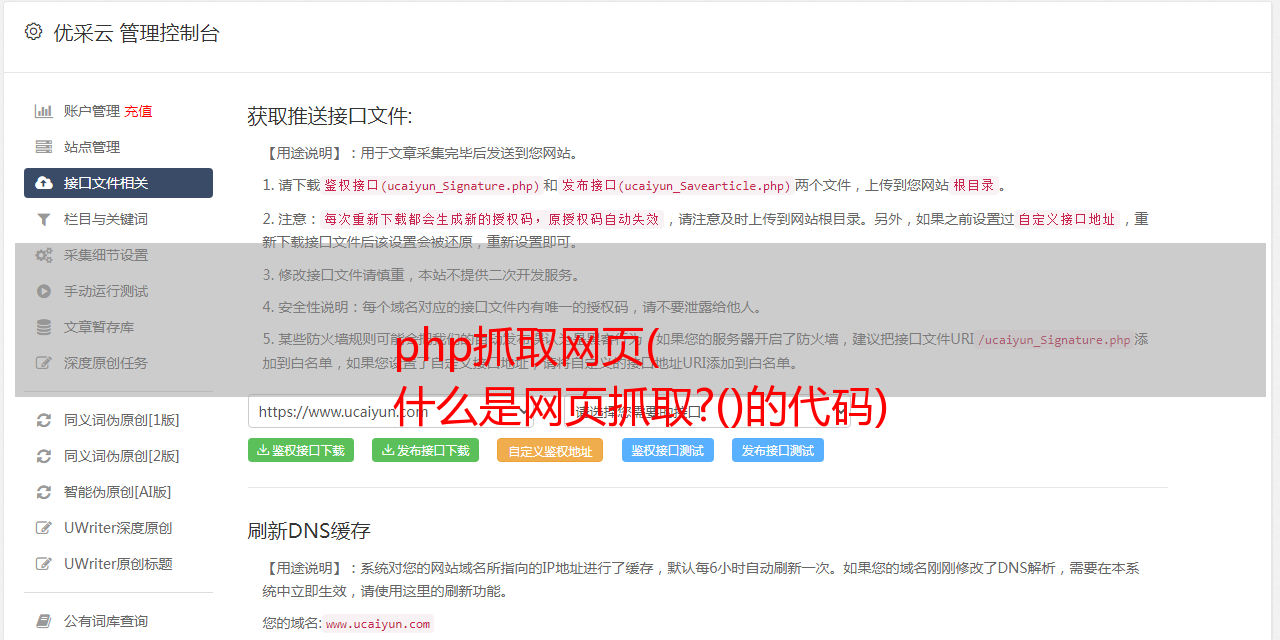Viewport: 1280px width, 640px height.
Task: Select the 接口文件相关 sidebar item
Action: pos(118,183)
